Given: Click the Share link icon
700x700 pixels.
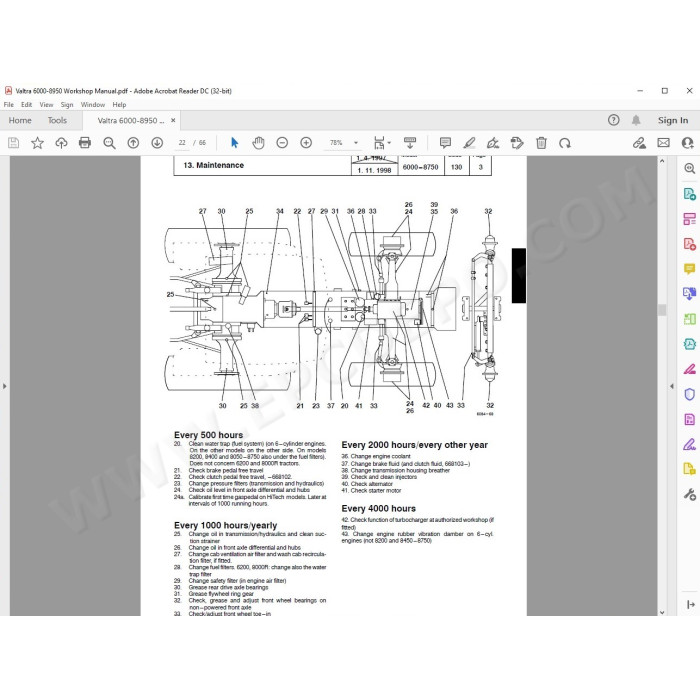Looking at the screenshot, I should (x=639, y=143).
